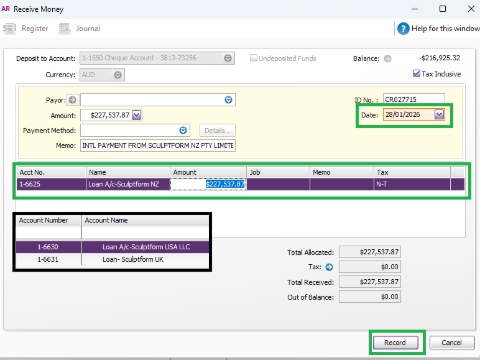Toggle the Tax Inclusive checkbox

(416, 73)
